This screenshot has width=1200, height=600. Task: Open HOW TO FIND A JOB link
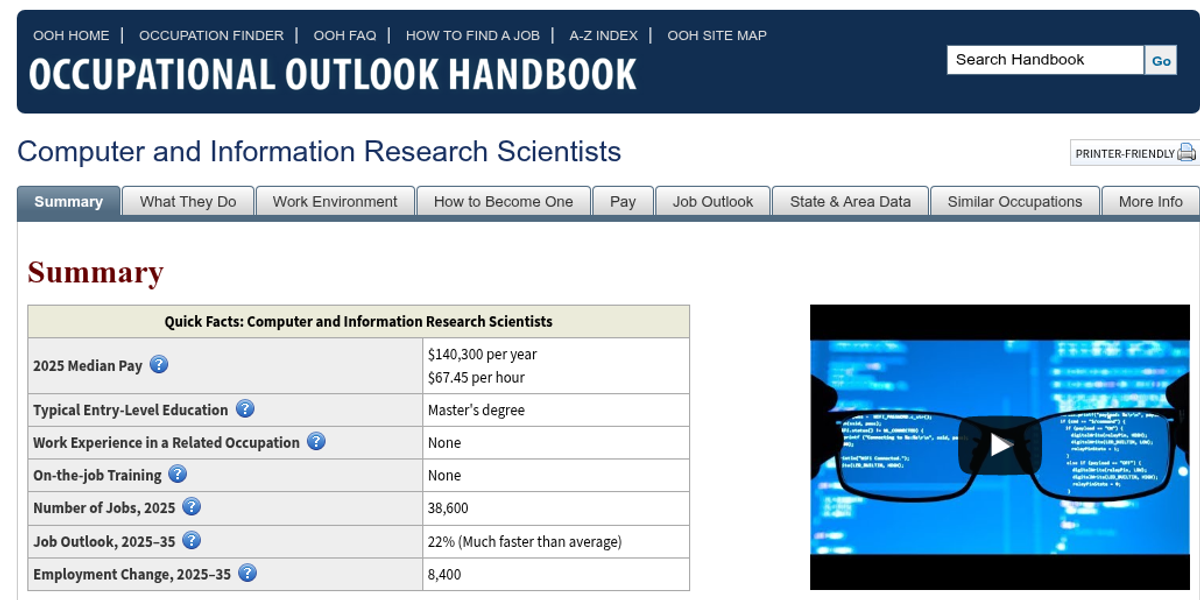[x=473, y=35]
